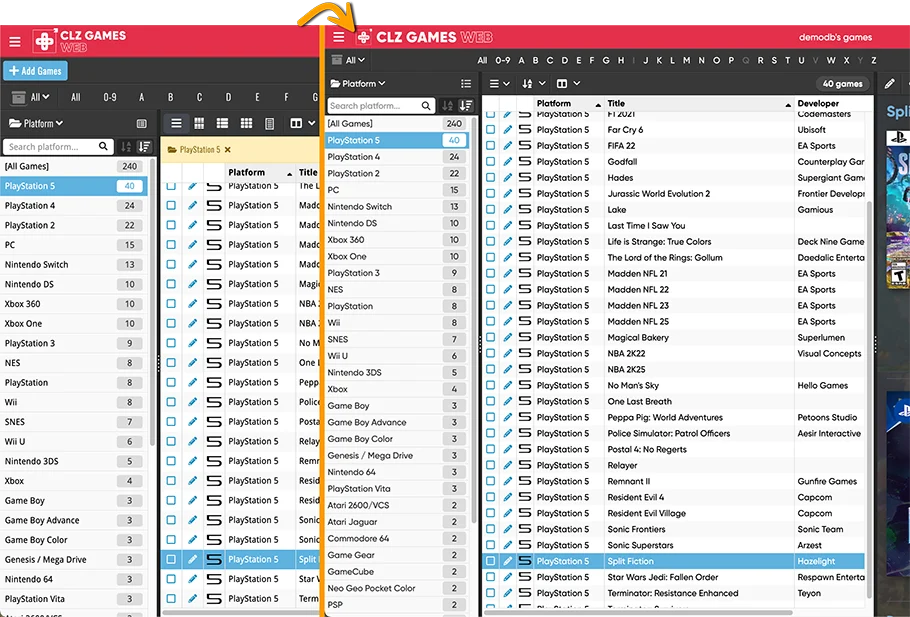Viewport: 910px width, 617px height.
Task: Click the pencil in the left panel 'Star' row
Action: click(193, 579)
